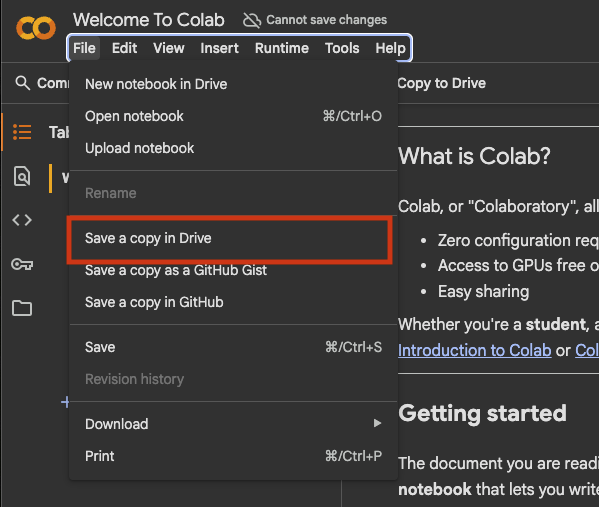
Task: Click the Colab CO logo
Action: coord(36,28)
